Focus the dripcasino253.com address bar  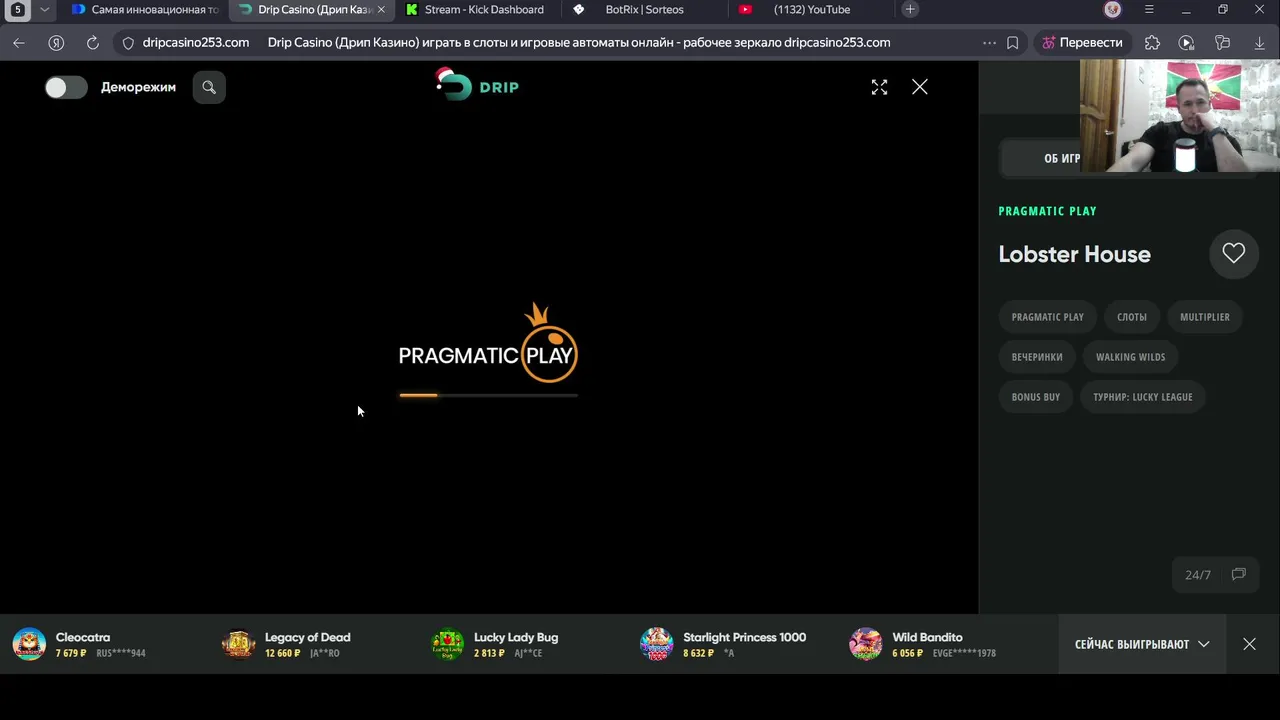click(196, 43)
